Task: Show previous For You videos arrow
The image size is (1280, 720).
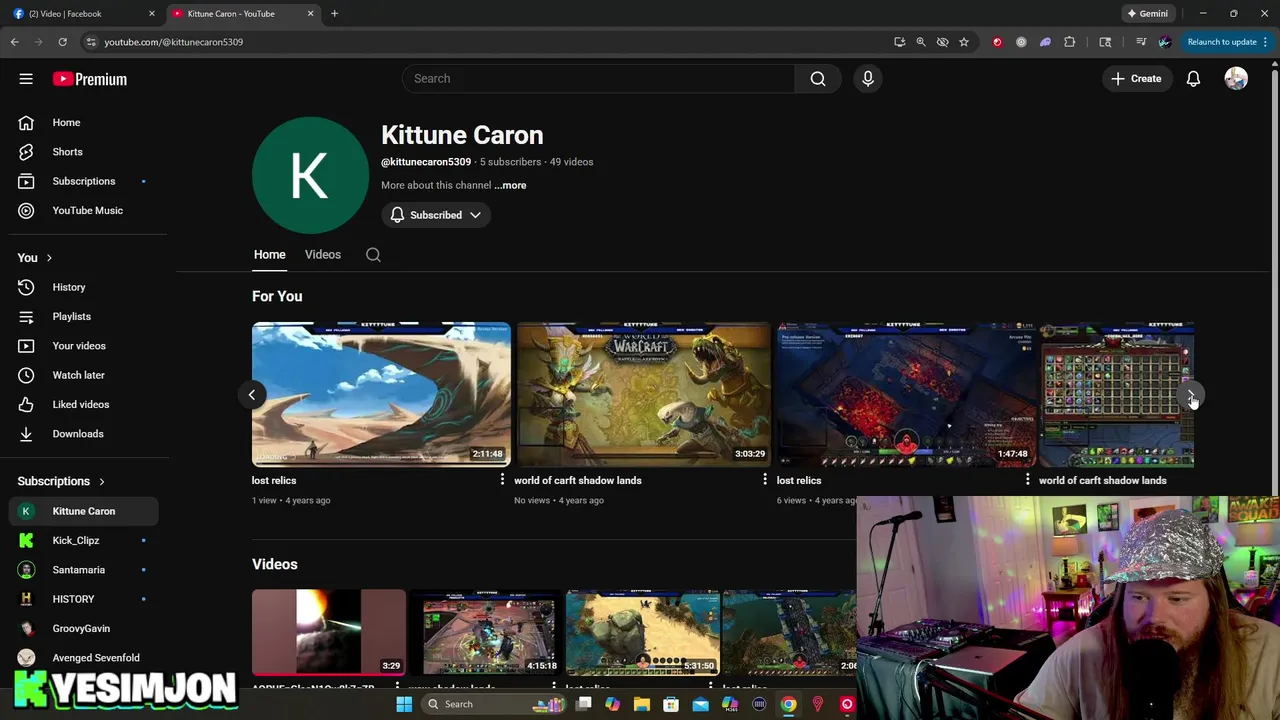Action: click(x=252, y=395)
